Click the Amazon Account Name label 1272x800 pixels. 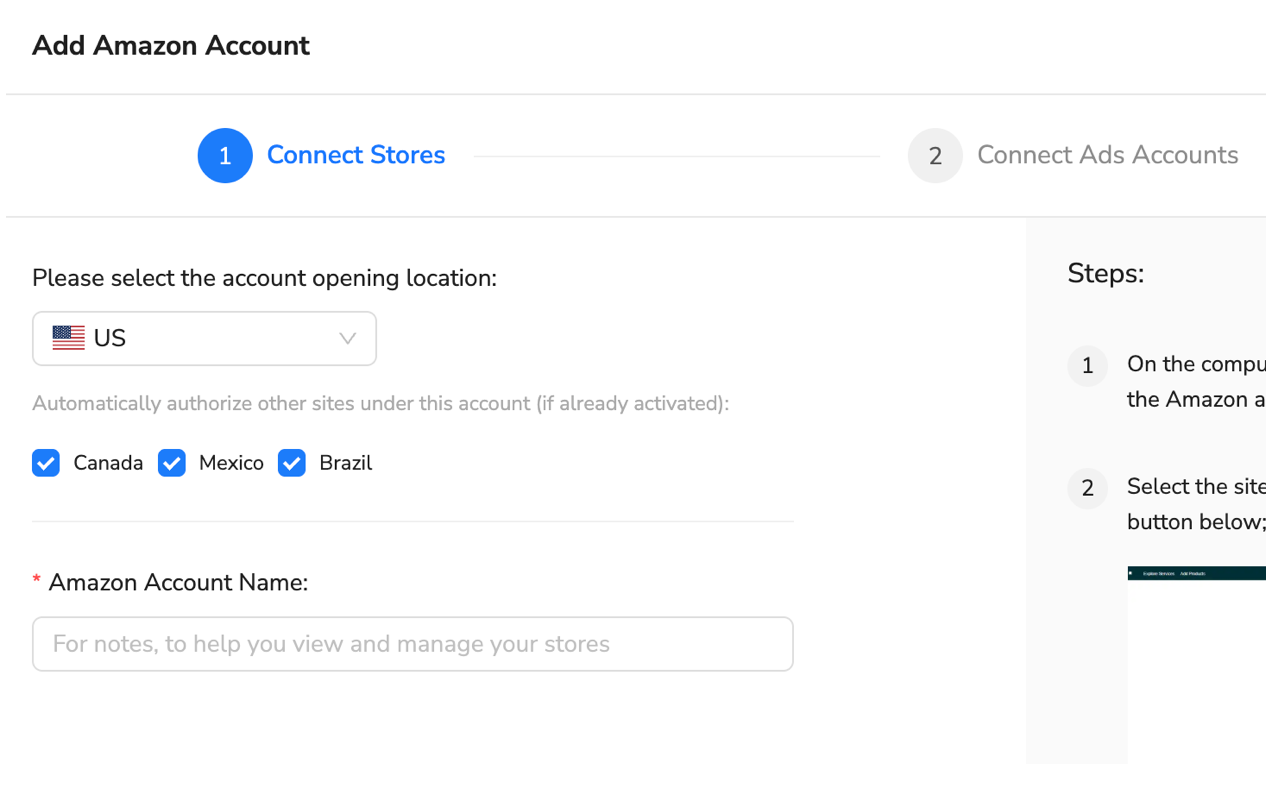pyautogui.click(x=178, y=582)
